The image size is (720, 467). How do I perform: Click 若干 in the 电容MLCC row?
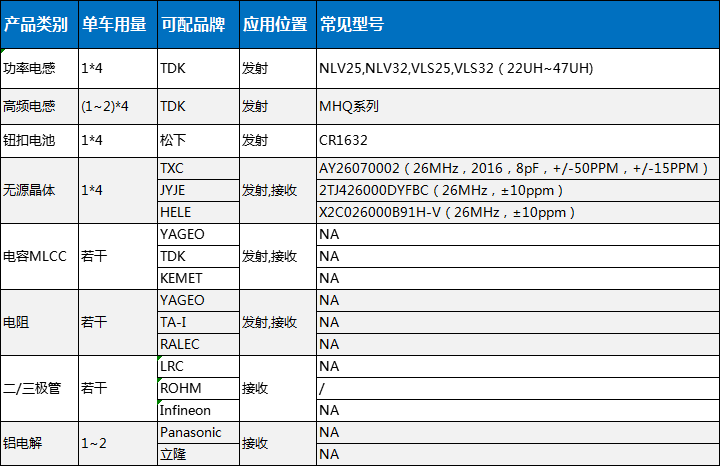[x=118, y=256]
